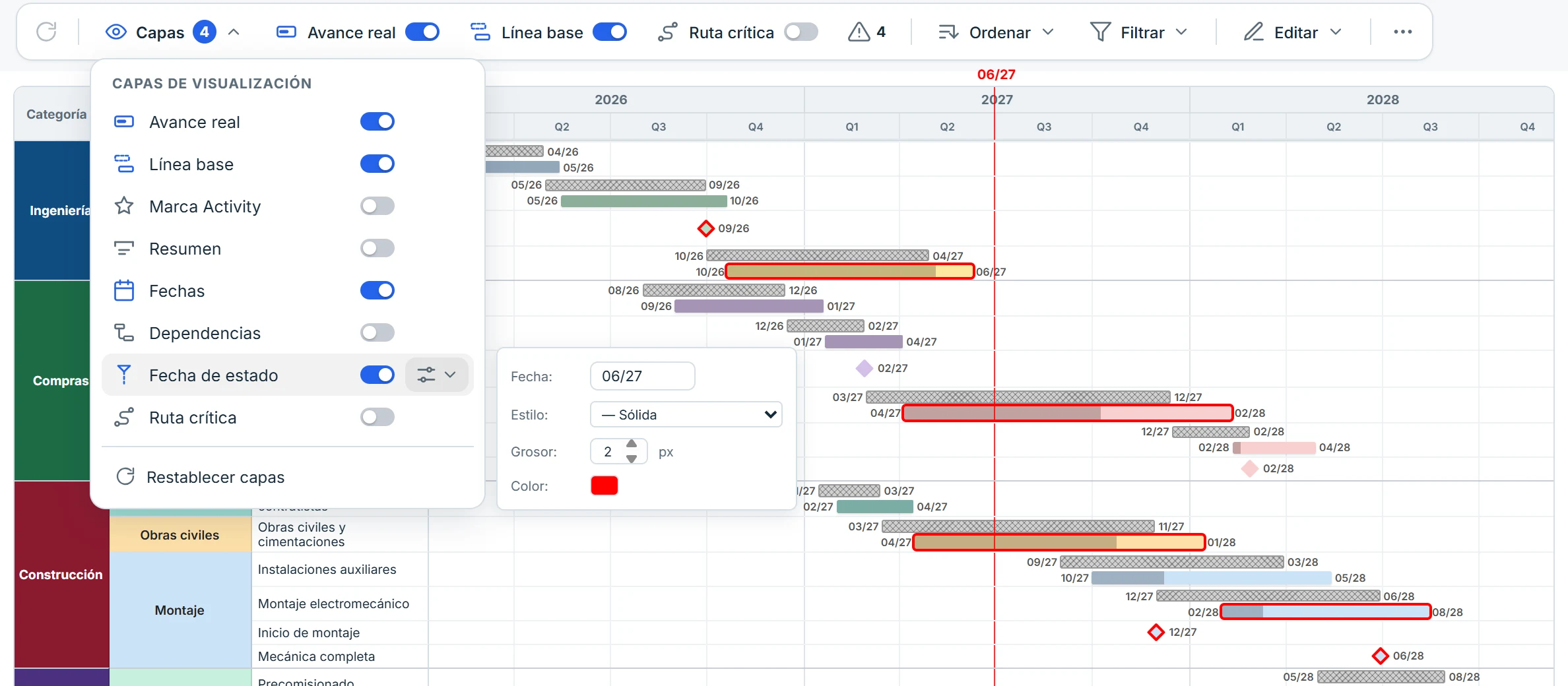Click the Ruta crítica icon in the toolbar
1568x686 pixels.
[x=667, y=32]
